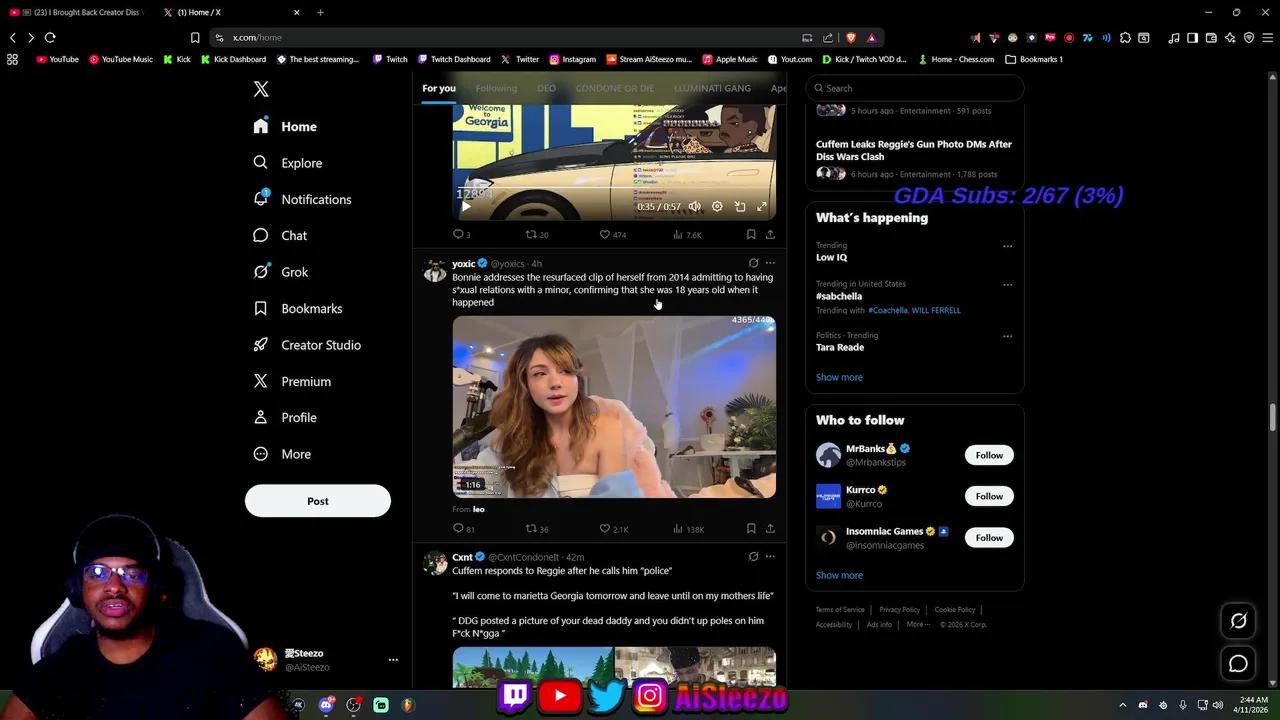Select the For you tab

pos(438,88)
